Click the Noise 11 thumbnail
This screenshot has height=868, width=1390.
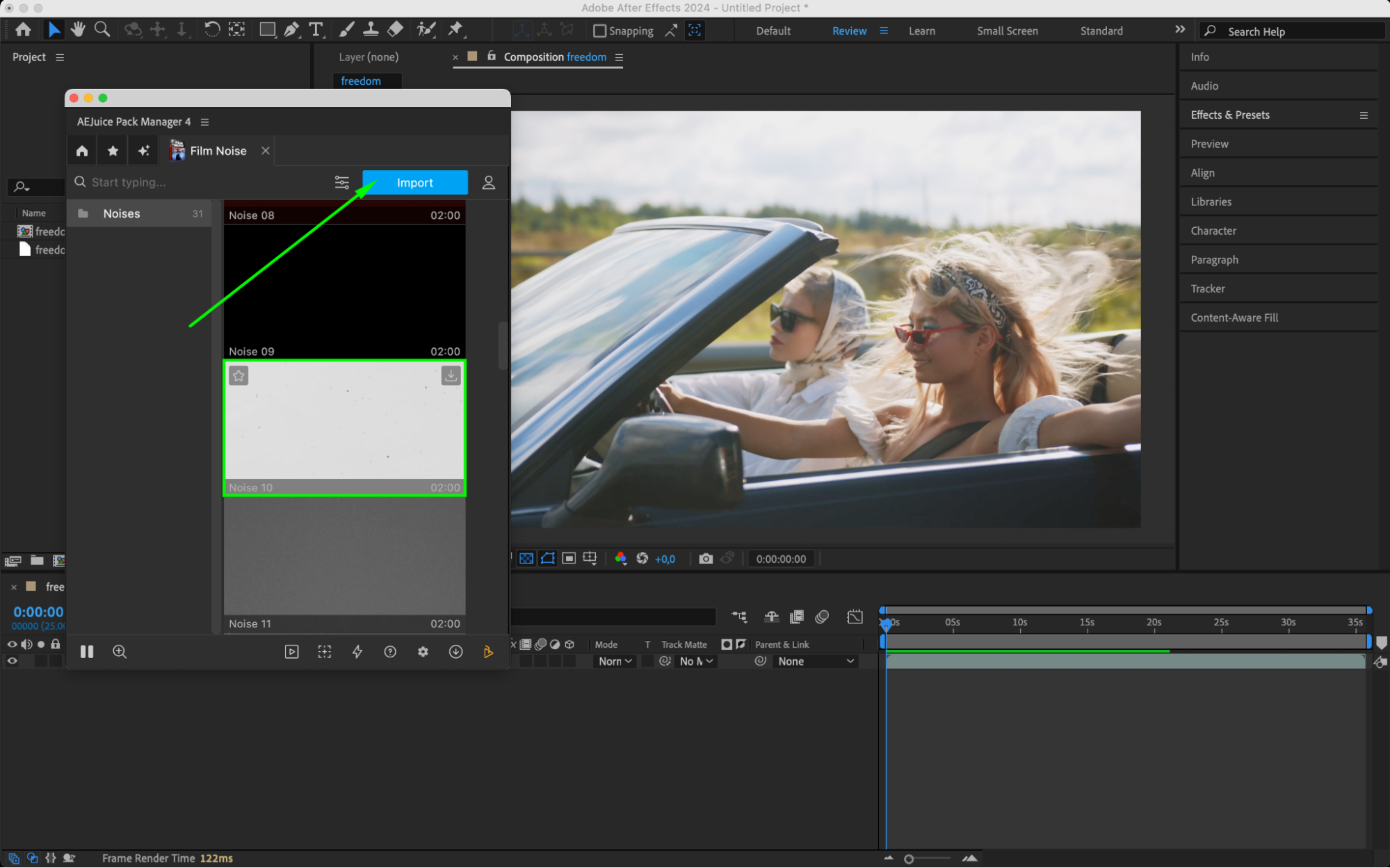(344, 556)
